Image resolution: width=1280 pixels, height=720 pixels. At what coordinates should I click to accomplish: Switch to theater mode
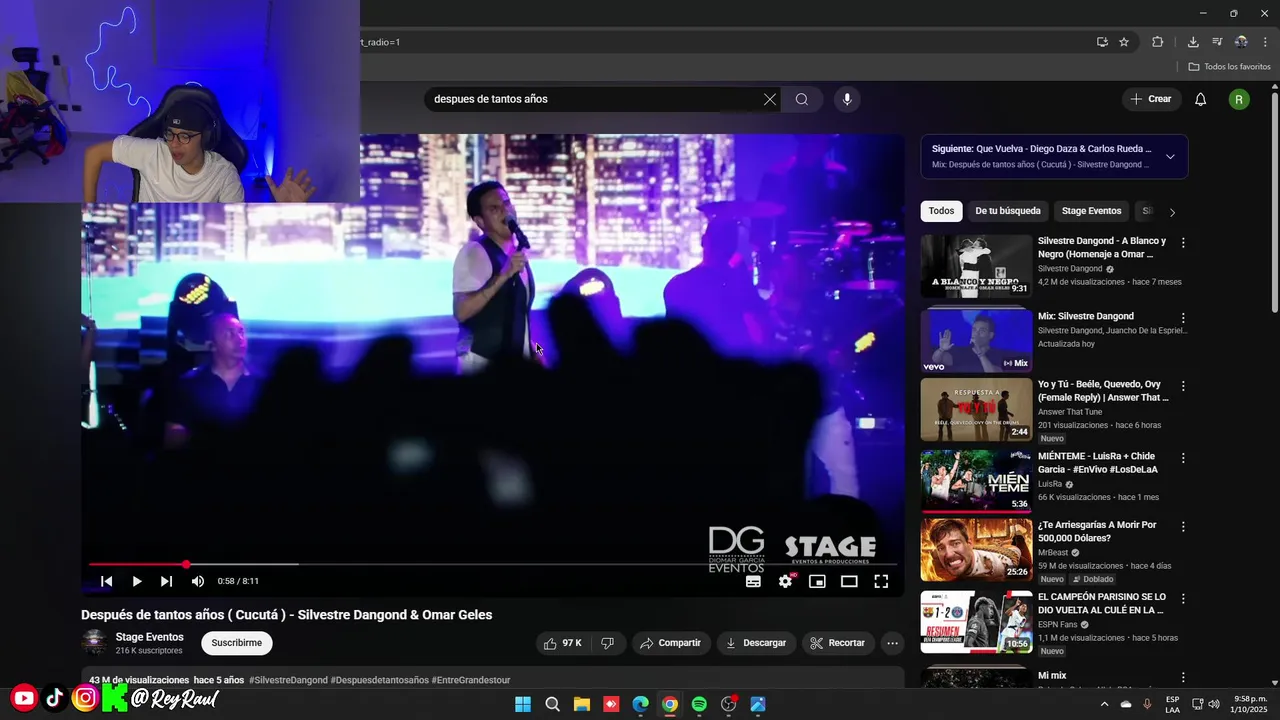tap(849, 581)
